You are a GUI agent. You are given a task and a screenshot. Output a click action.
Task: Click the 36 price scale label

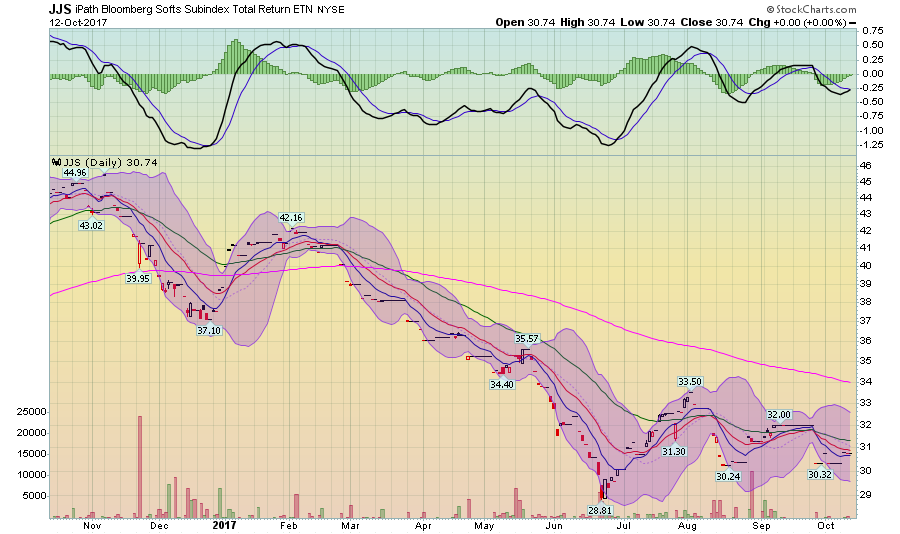[x=865, y=340]
